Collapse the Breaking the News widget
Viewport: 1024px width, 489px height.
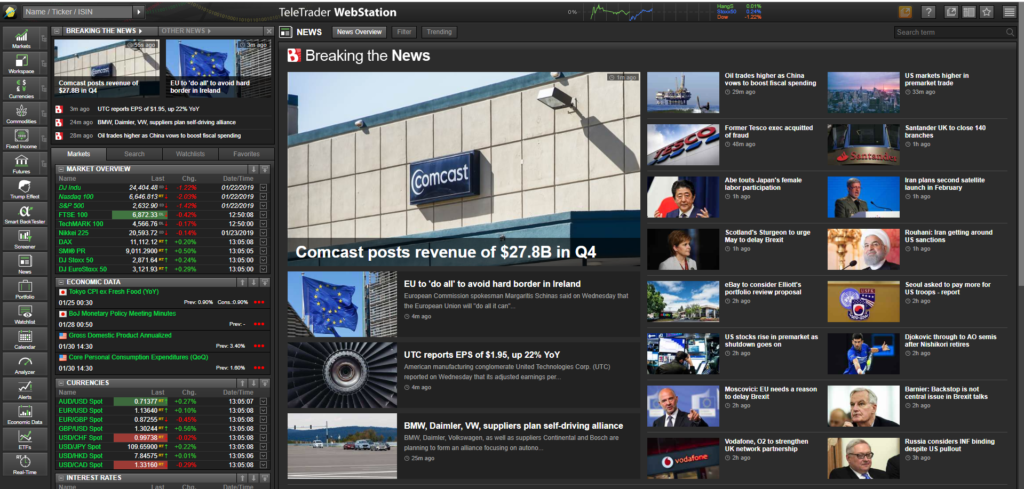pos(57,31)
